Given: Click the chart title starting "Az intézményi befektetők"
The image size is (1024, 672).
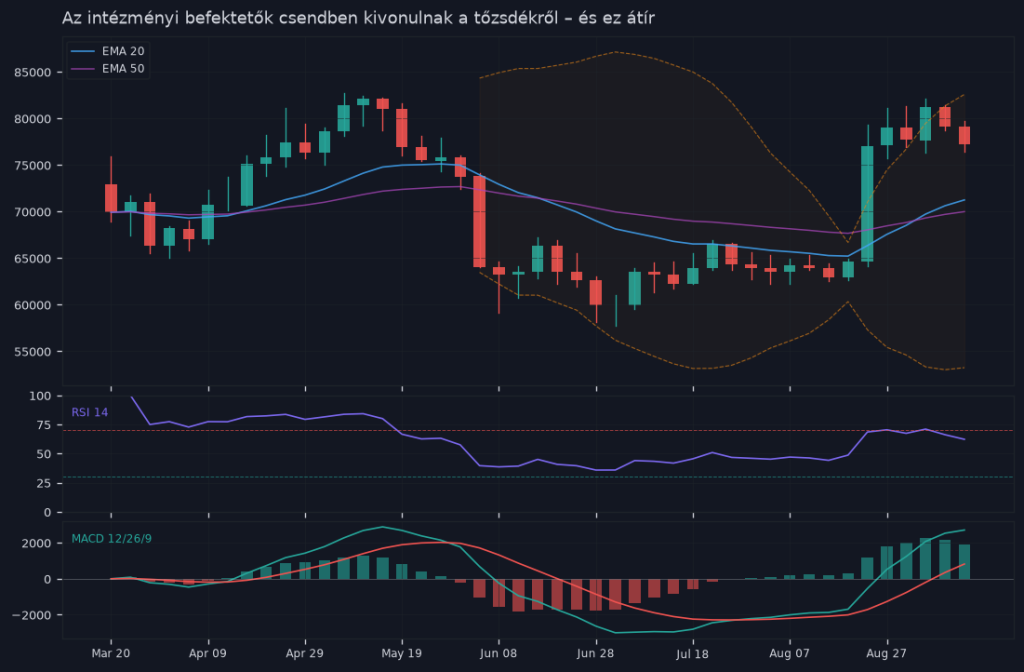Looking at the screenshot, I should (358, 18).
